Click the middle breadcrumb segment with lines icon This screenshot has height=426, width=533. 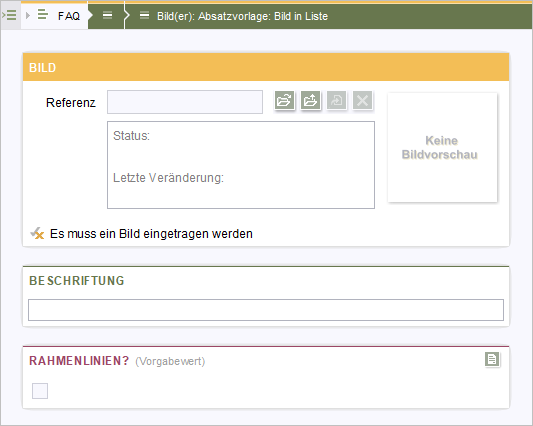coord(107,15)
